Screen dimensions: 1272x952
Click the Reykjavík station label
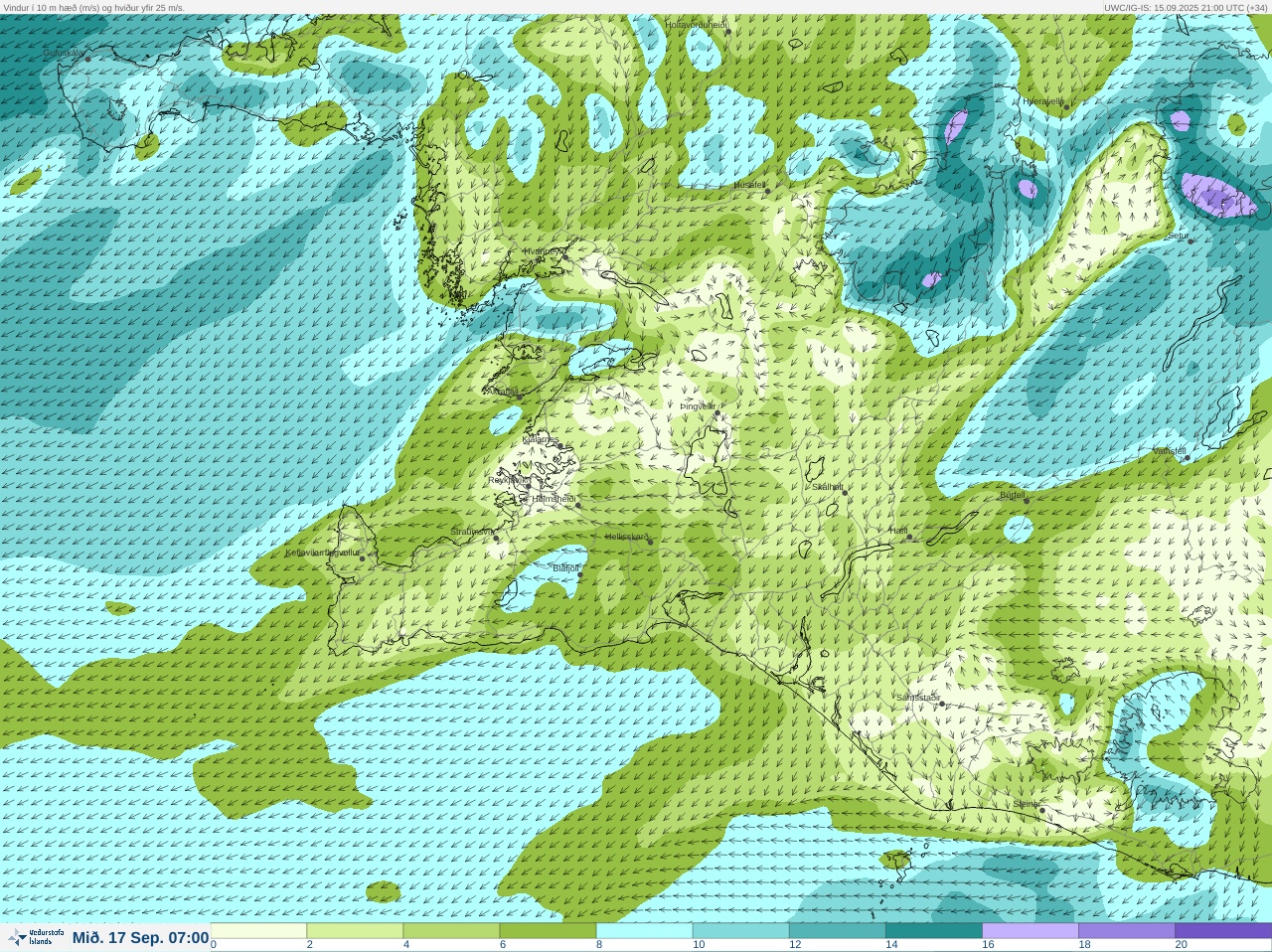click(x=510, y=480)
